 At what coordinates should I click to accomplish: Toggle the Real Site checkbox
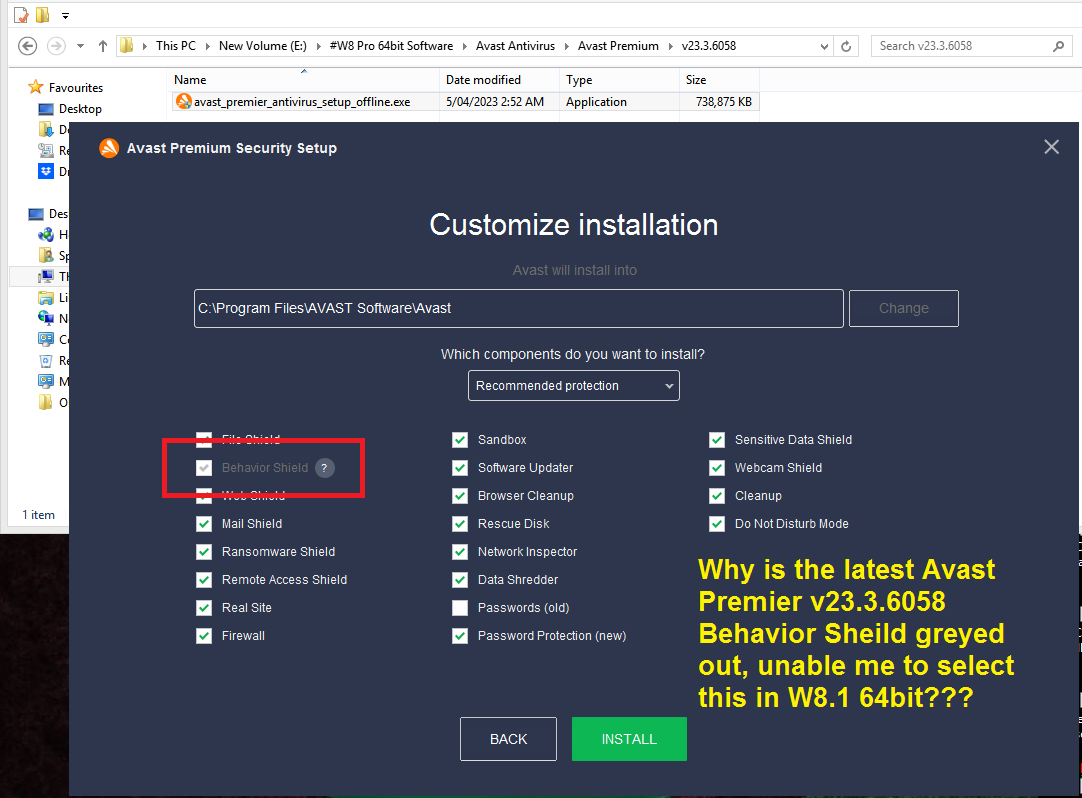click(204, 608)
